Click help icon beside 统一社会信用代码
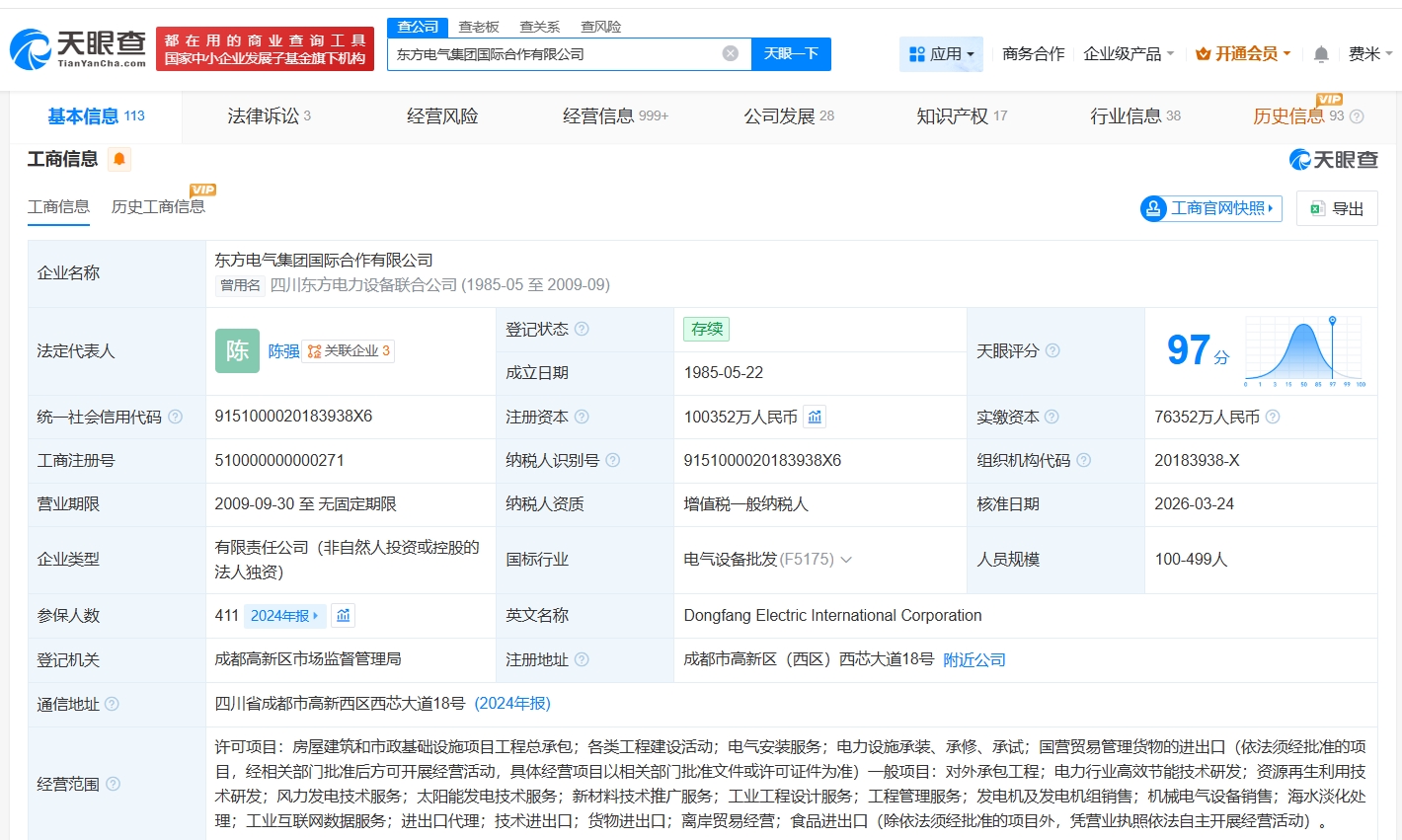 [175, 417]
